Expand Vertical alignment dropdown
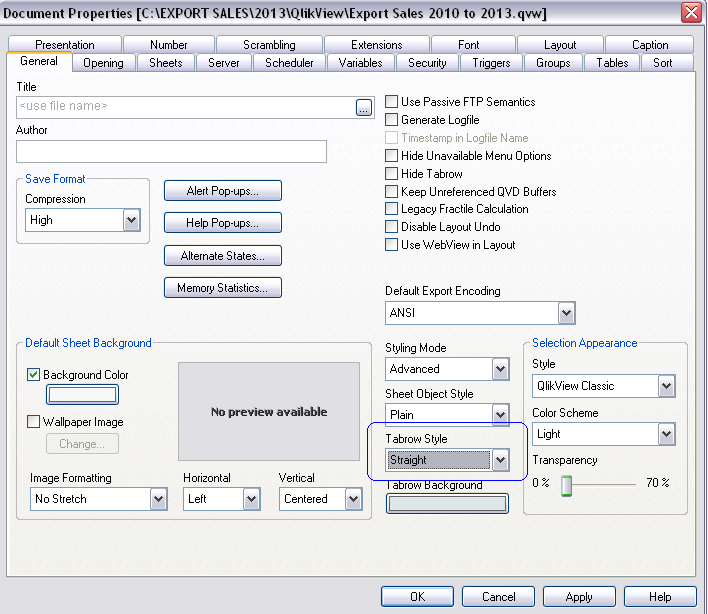This screenshot has height=614, width=708. tap(354, 499)
